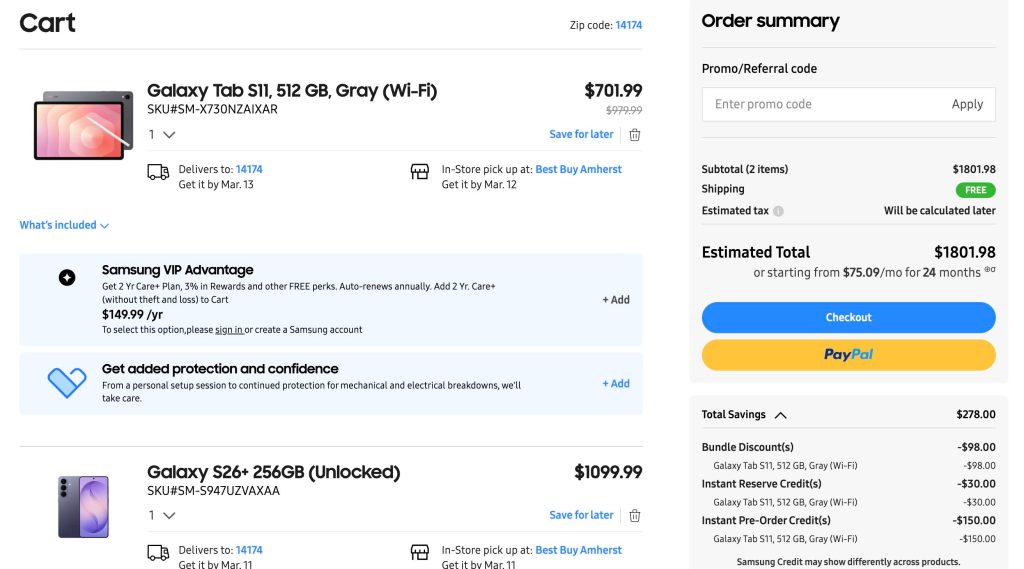Add Samsung VIP Advantage to cart
This screenshot has height=569, width=1024.
[616, 300]
